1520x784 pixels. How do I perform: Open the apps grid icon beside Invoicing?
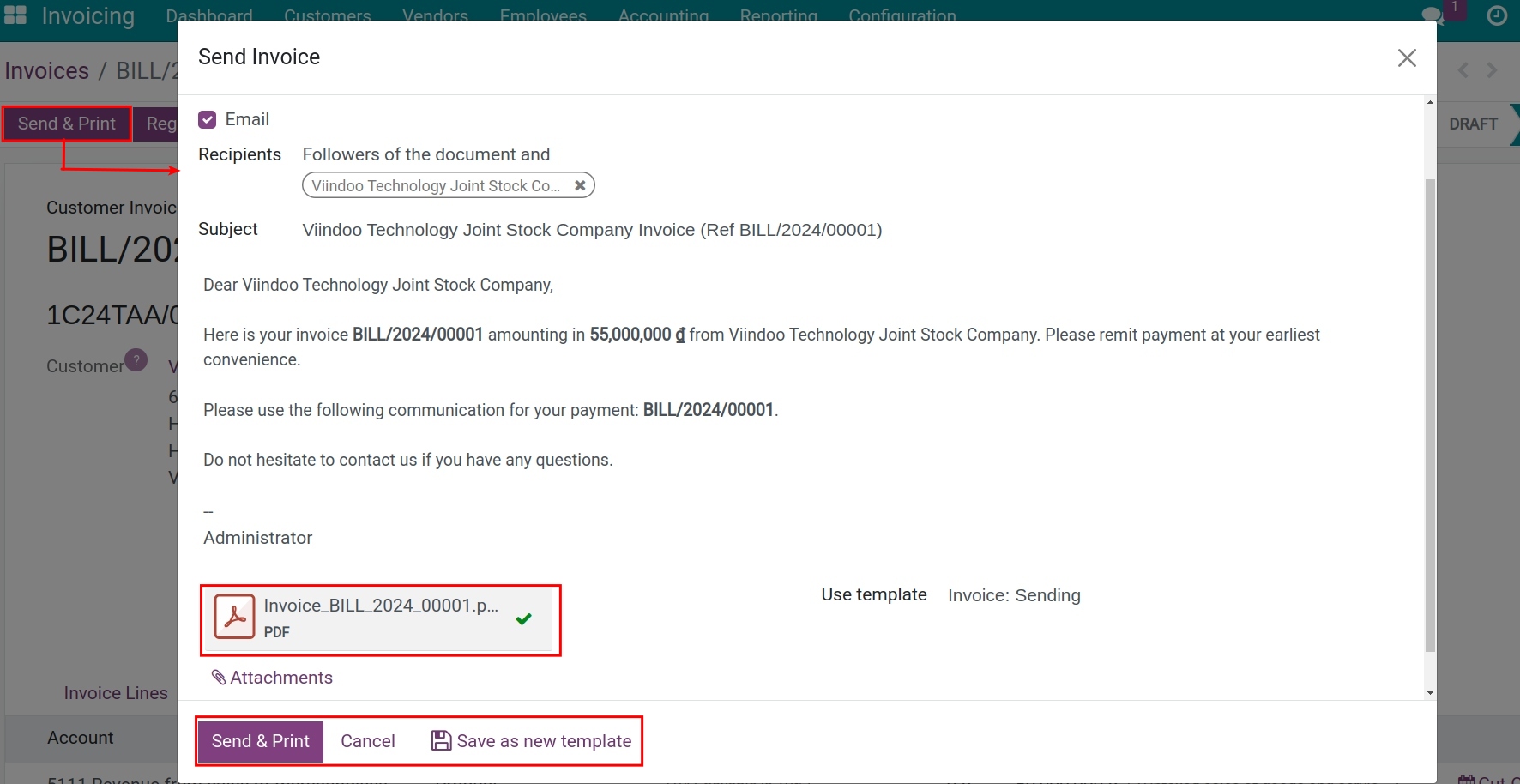[15, 15]
